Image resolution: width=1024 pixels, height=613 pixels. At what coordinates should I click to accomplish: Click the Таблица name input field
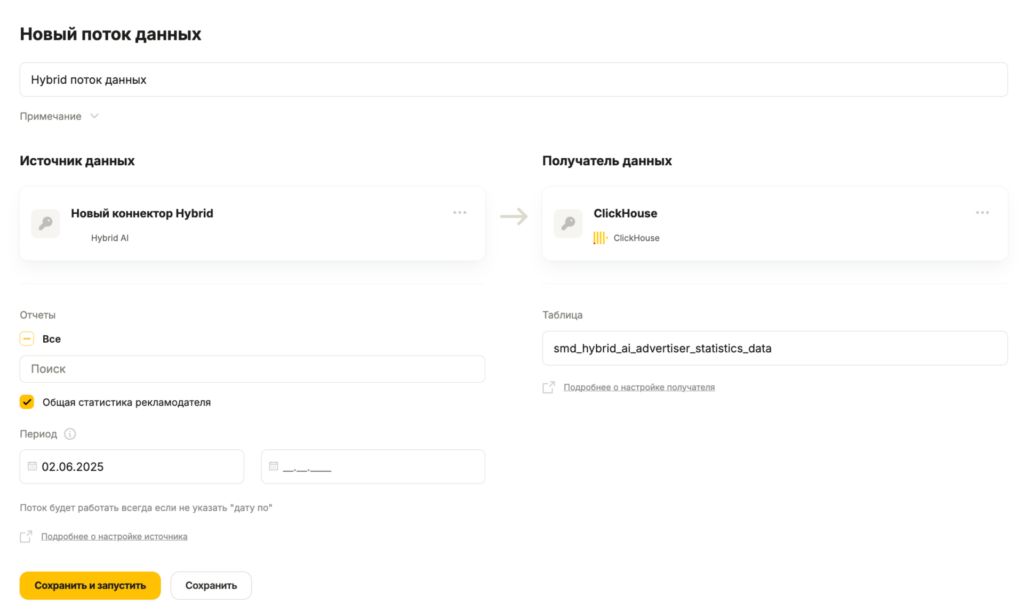click(775, 348)
